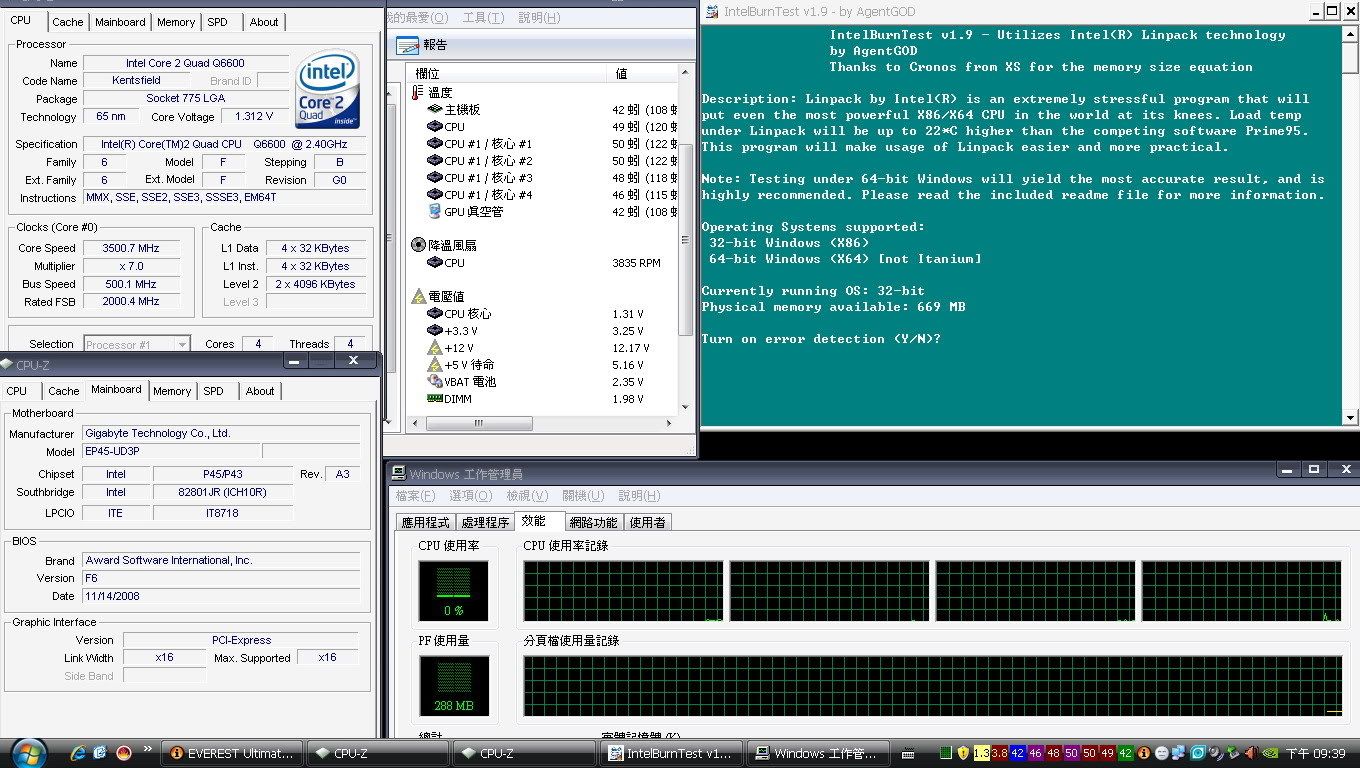
Task: Click the green CPU usage tray icon
Action: coord(946,753)
